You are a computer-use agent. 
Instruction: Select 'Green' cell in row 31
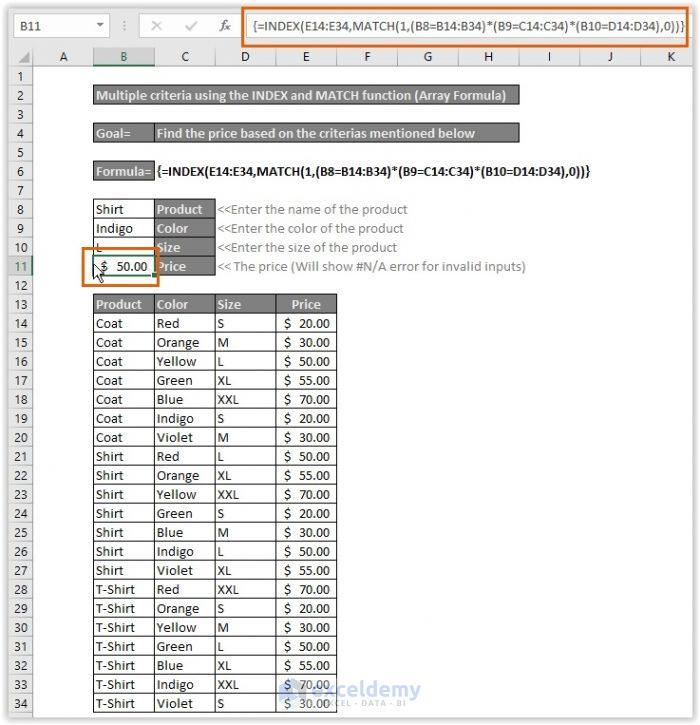[185, 646]
